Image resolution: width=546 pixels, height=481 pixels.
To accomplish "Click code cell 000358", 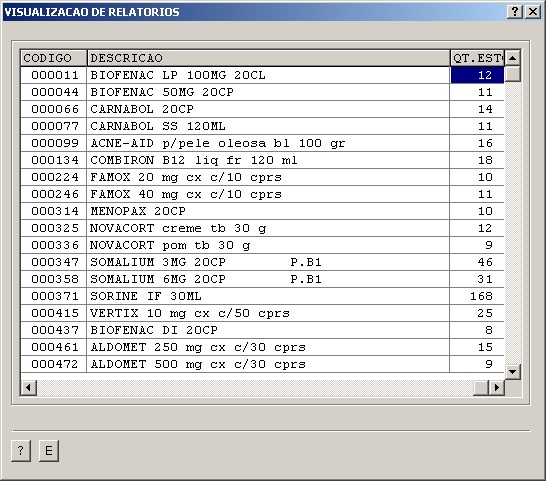I will click(x=54, y=279).
